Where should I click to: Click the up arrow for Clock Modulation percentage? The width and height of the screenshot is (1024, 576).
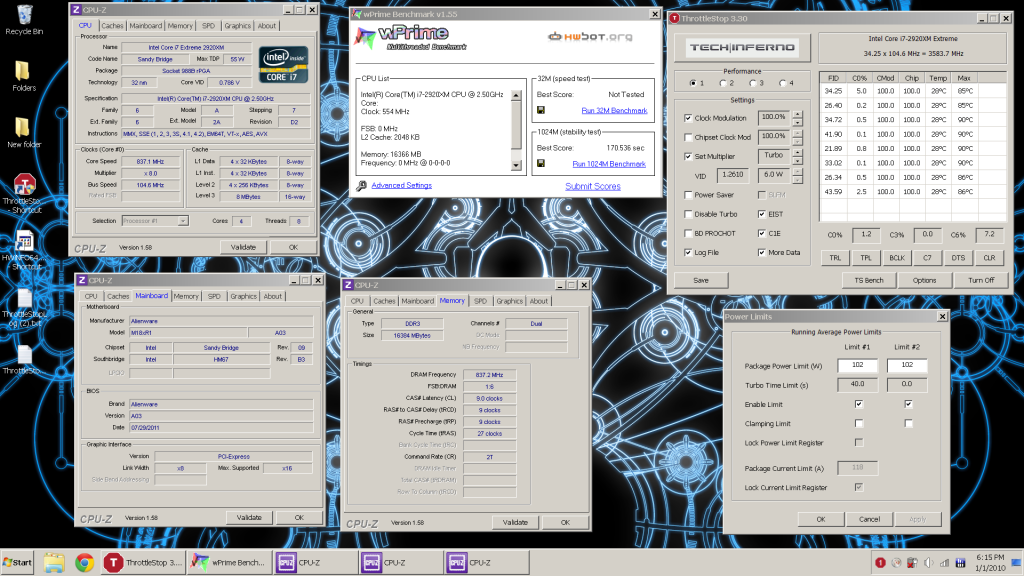(797, 114)
